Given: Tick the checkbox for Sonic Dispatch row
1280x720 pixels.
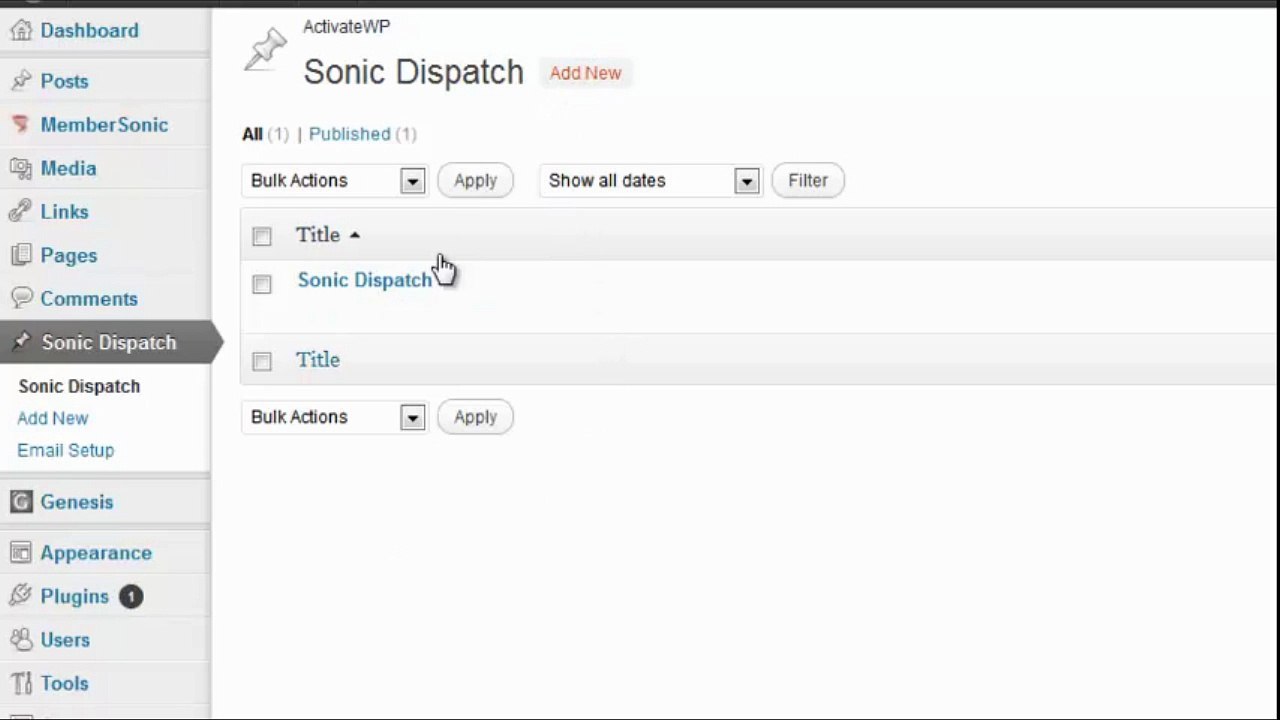Looking at the screenshot, I should pos(262,284).
